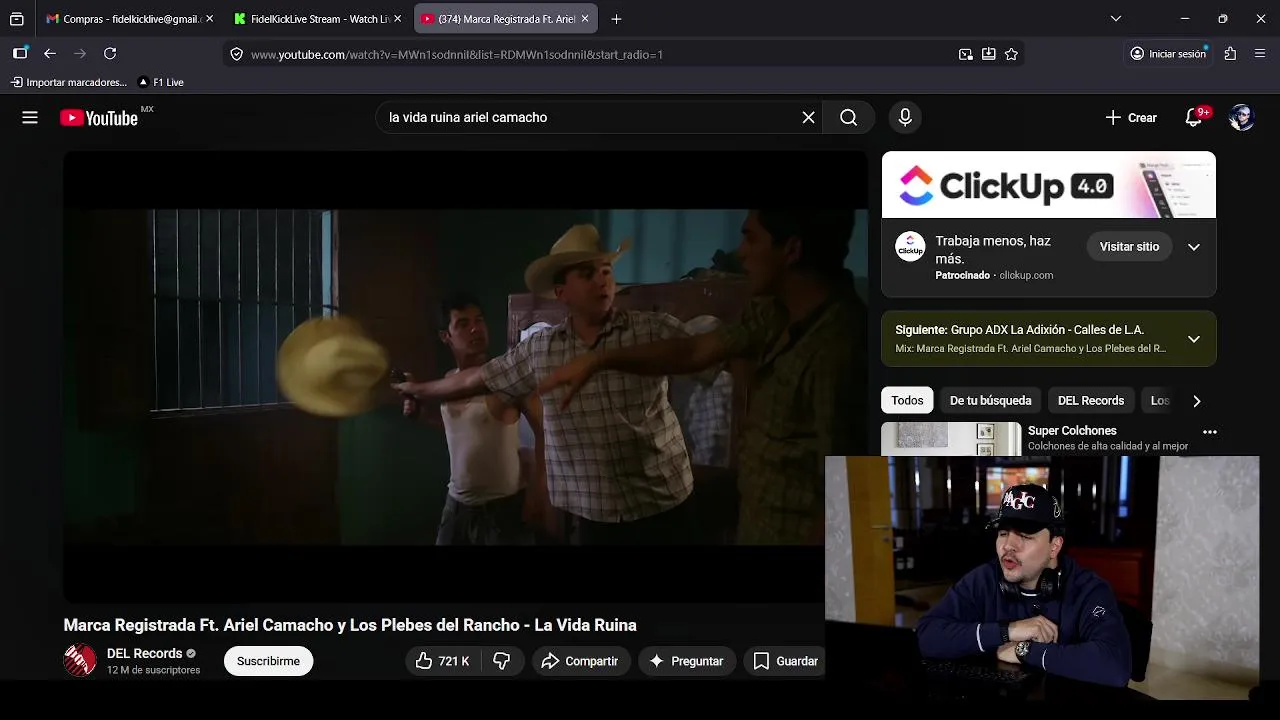View site information icon in address bar
Screen dimensions: 1280x720
[237, 54]
